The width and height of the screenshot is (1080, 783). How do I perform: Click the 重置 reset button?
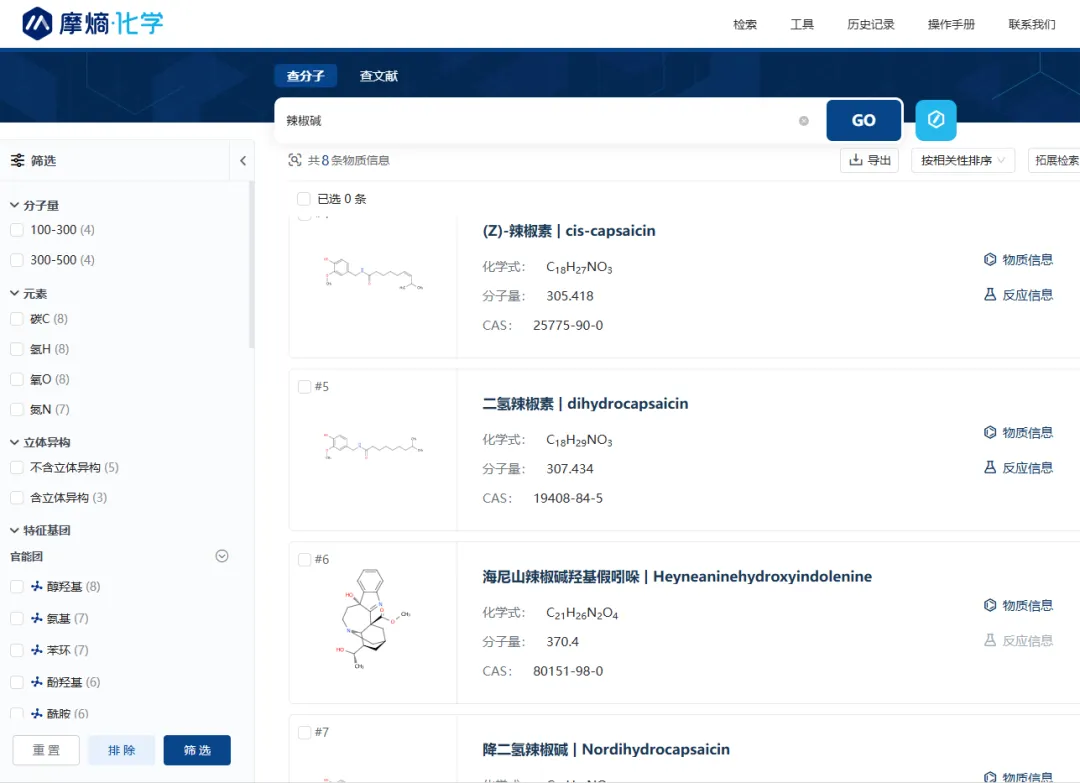(46, 750)
